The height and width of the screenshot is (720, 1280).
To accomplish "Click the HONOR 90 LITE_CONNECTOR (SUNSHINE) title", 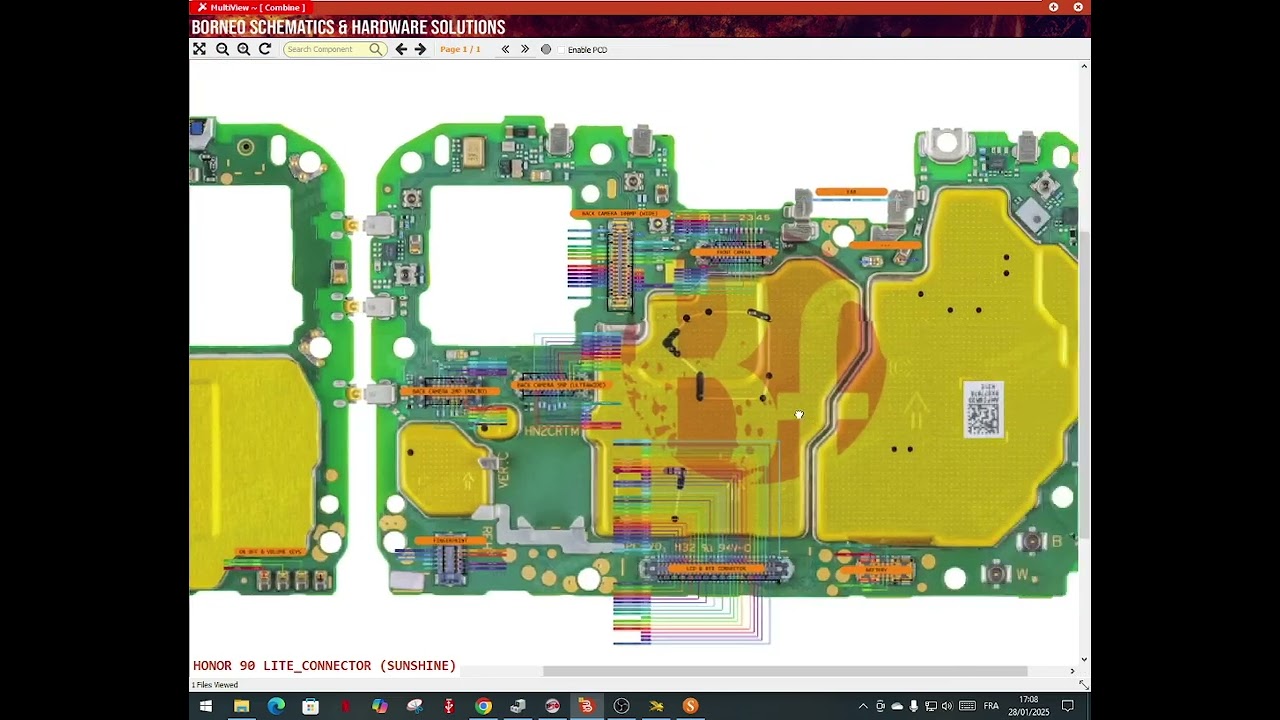I will 324,665.
